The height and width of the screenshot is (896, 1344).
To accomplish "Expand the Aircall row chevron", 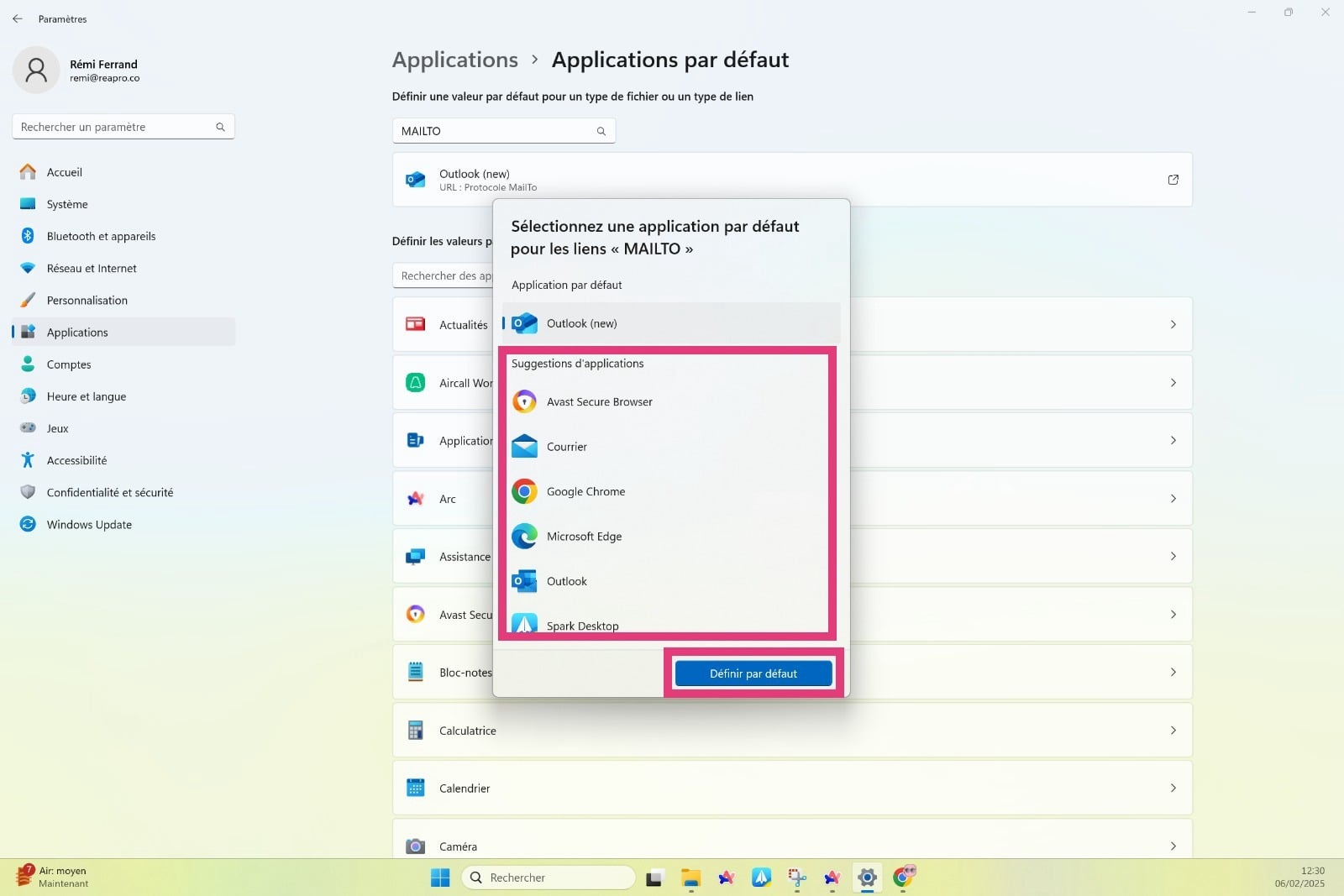I will pos(1173,382).
